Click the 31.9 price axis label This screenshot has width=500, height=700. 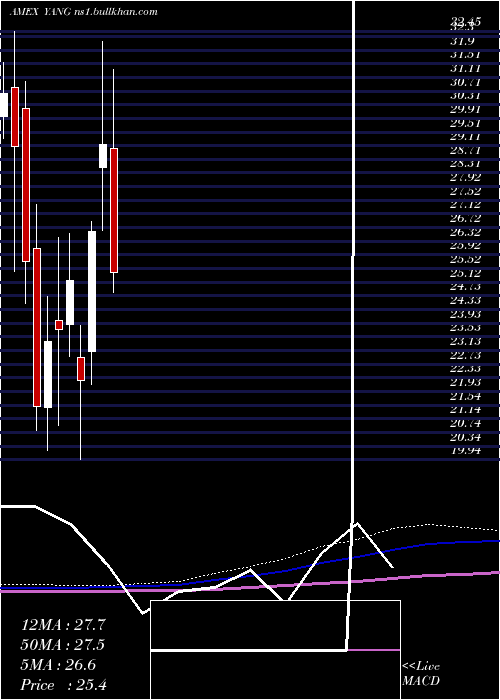[462, 42]
